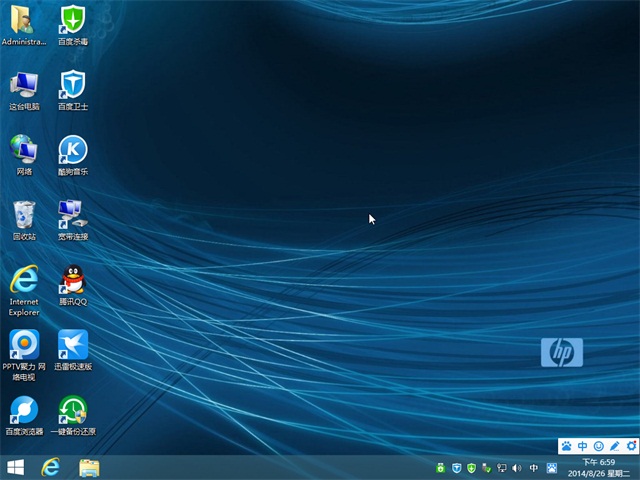
Task: Open the 百度杀毒 antivirus desktop shortcut
Action: pyautogui.click(x=73, y=20)
